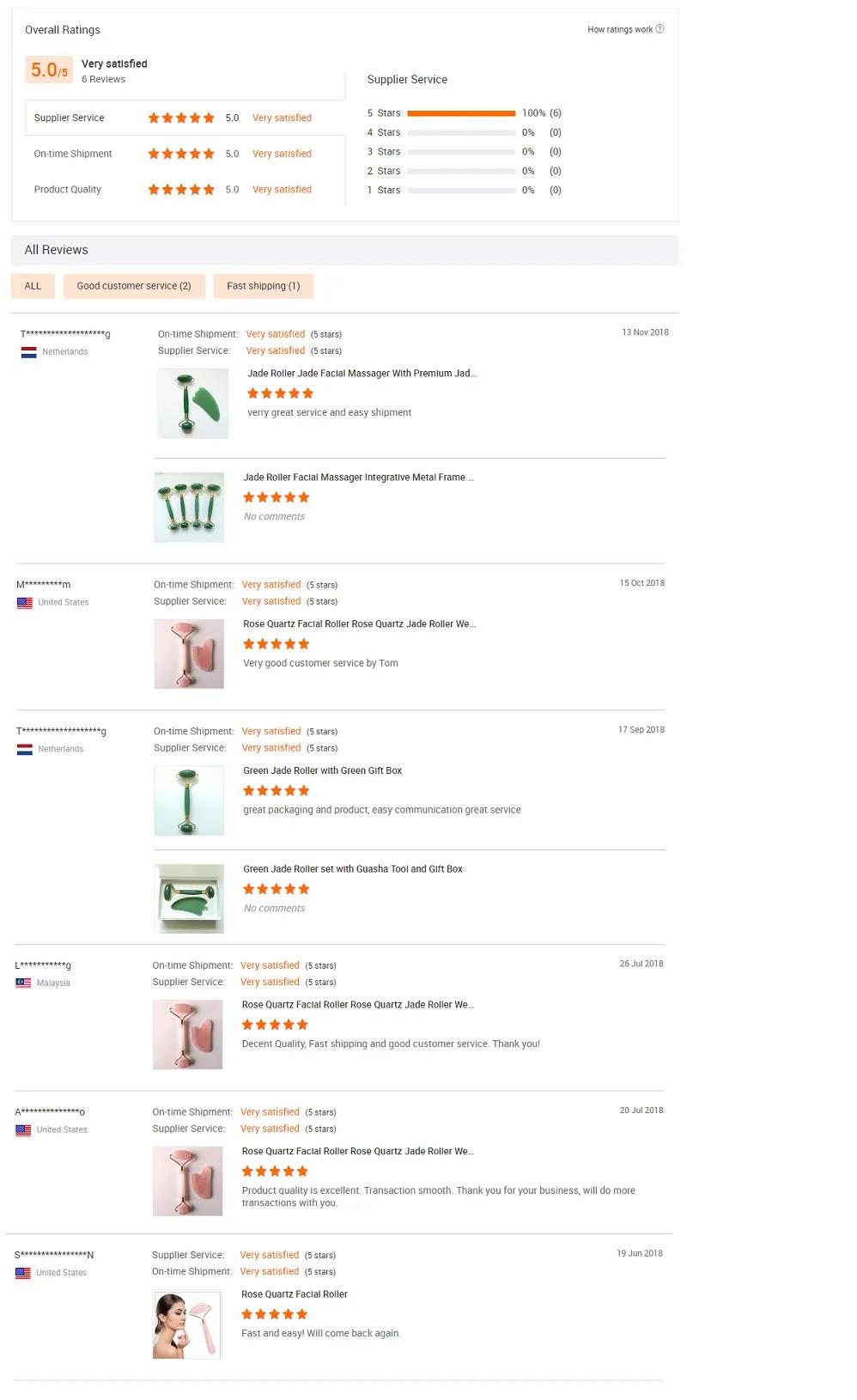
Task: Click the stars beside Product Quality rating
Action: [x=180, y=189]
